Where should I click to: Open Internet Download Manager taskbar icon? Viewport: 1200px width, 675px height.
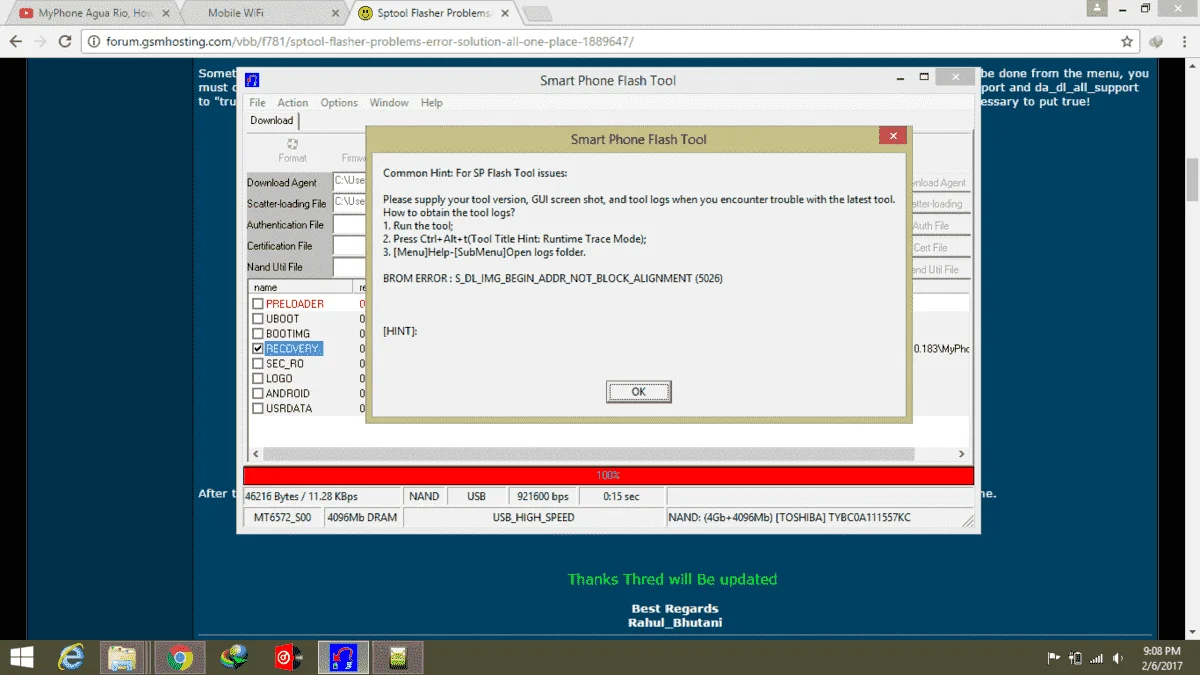coord(236,657)
